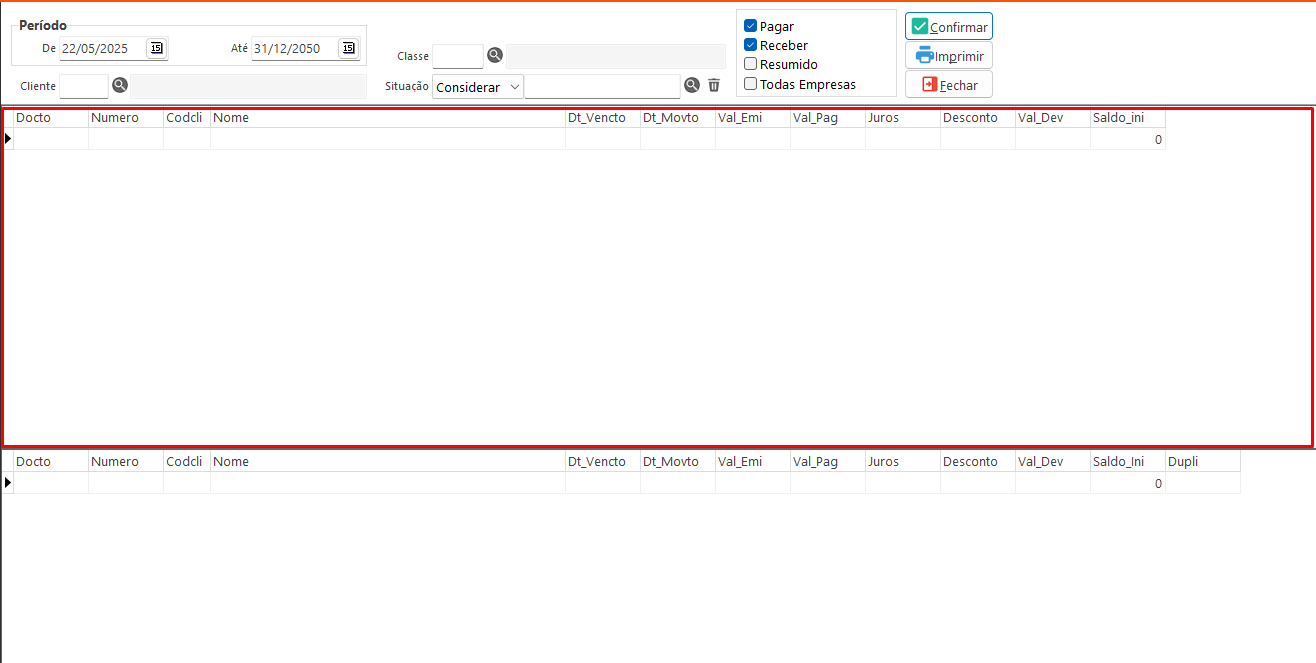
Task: Click the Cliente search magnifier icon
Action: [x=120, y=86]
